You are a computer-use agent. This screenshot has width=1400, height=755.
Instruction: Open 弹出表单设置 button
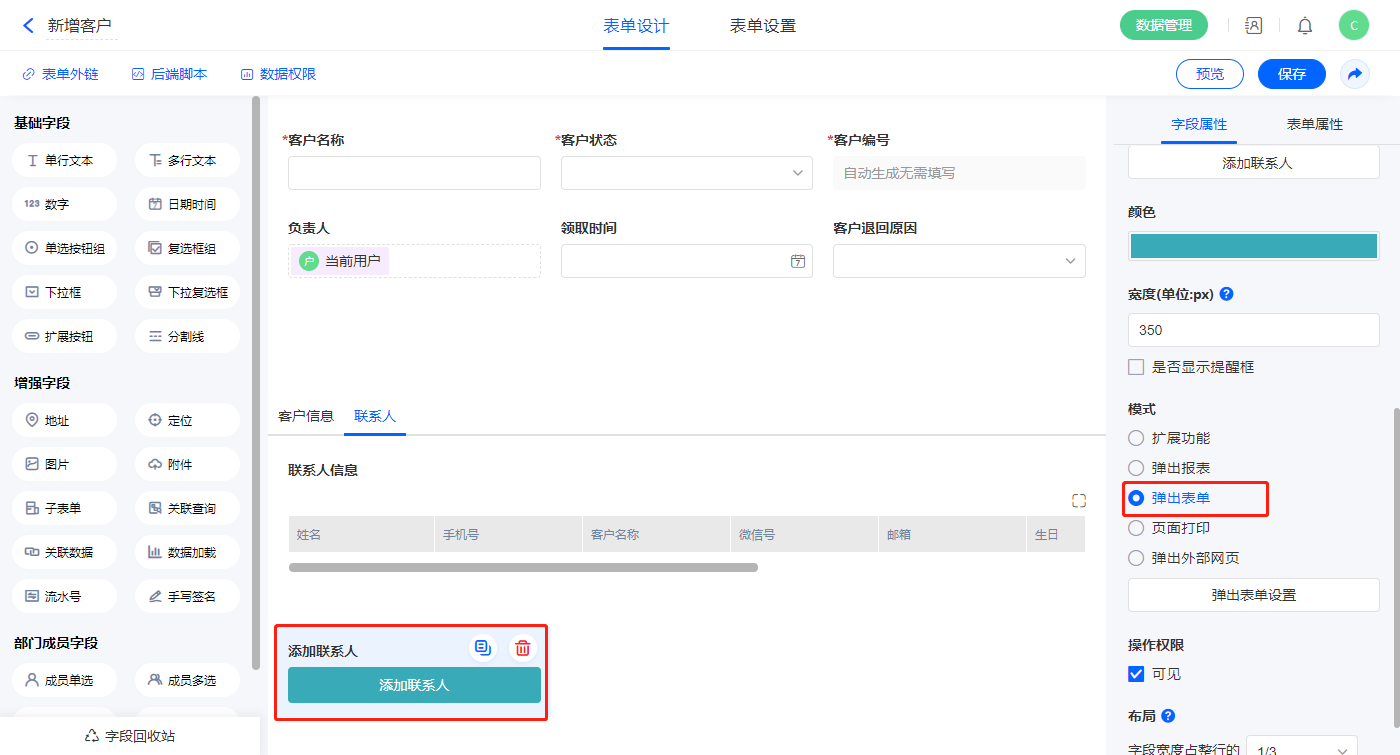pyautogui.click(x=1253, y=595)
